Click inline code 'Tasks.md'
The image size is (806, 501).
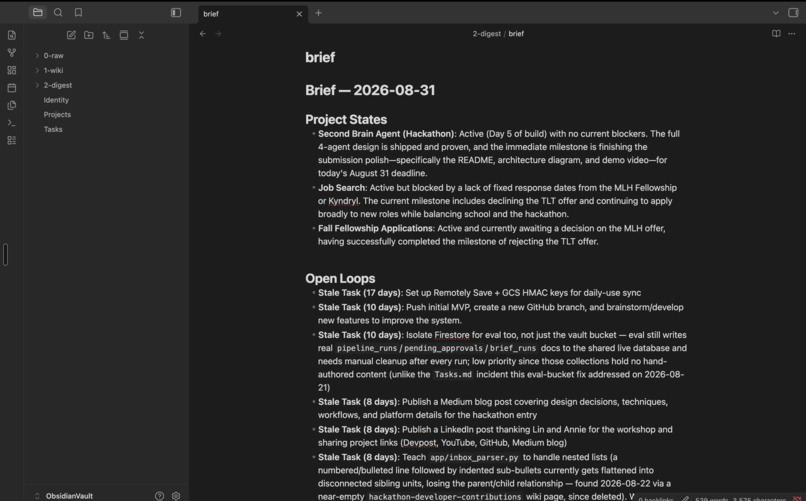point(453,375)
